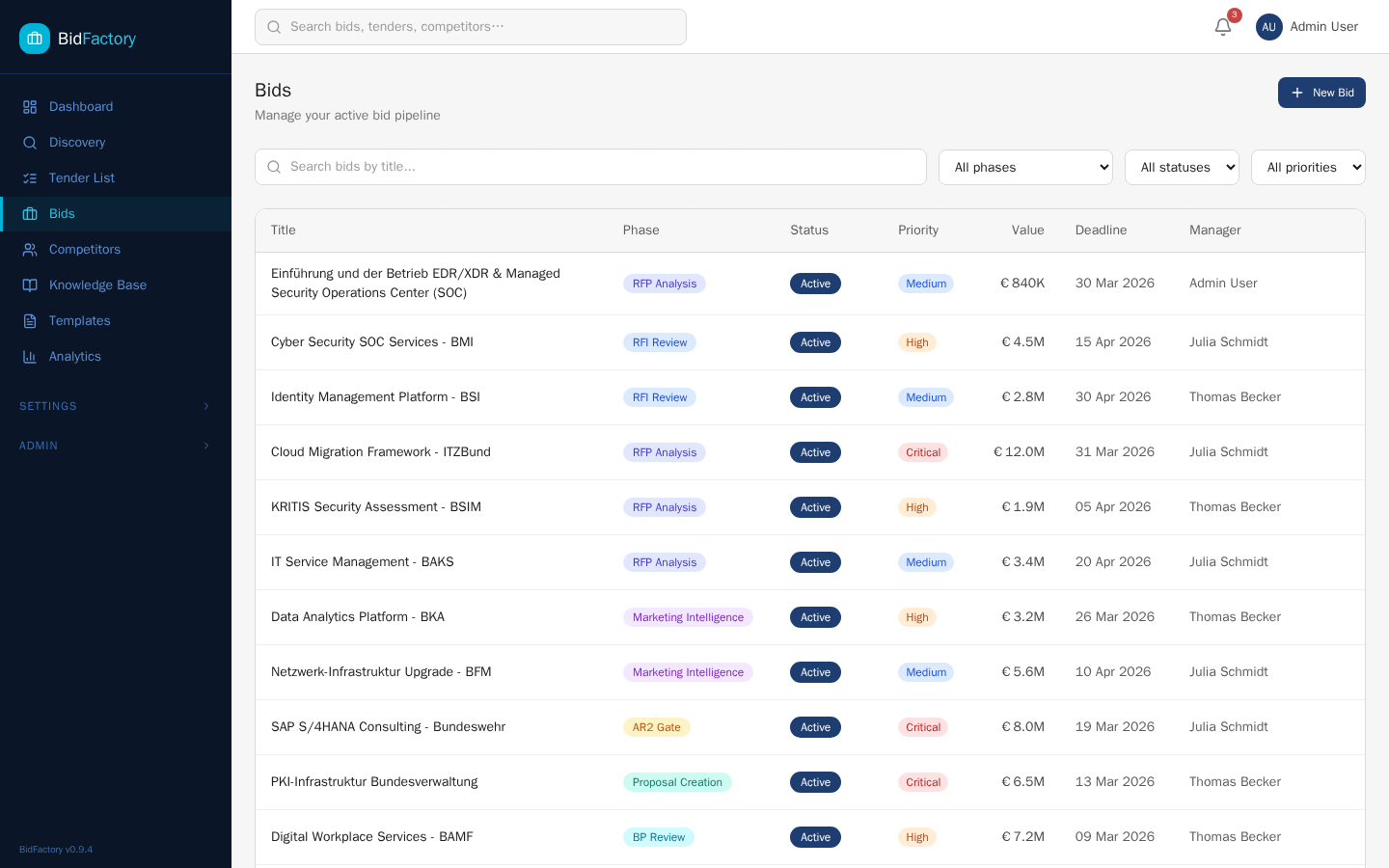The height and width of the screenshot is (868, 1389).
Task: Click the Templates document icon
Action: click(x=30, y=321)
